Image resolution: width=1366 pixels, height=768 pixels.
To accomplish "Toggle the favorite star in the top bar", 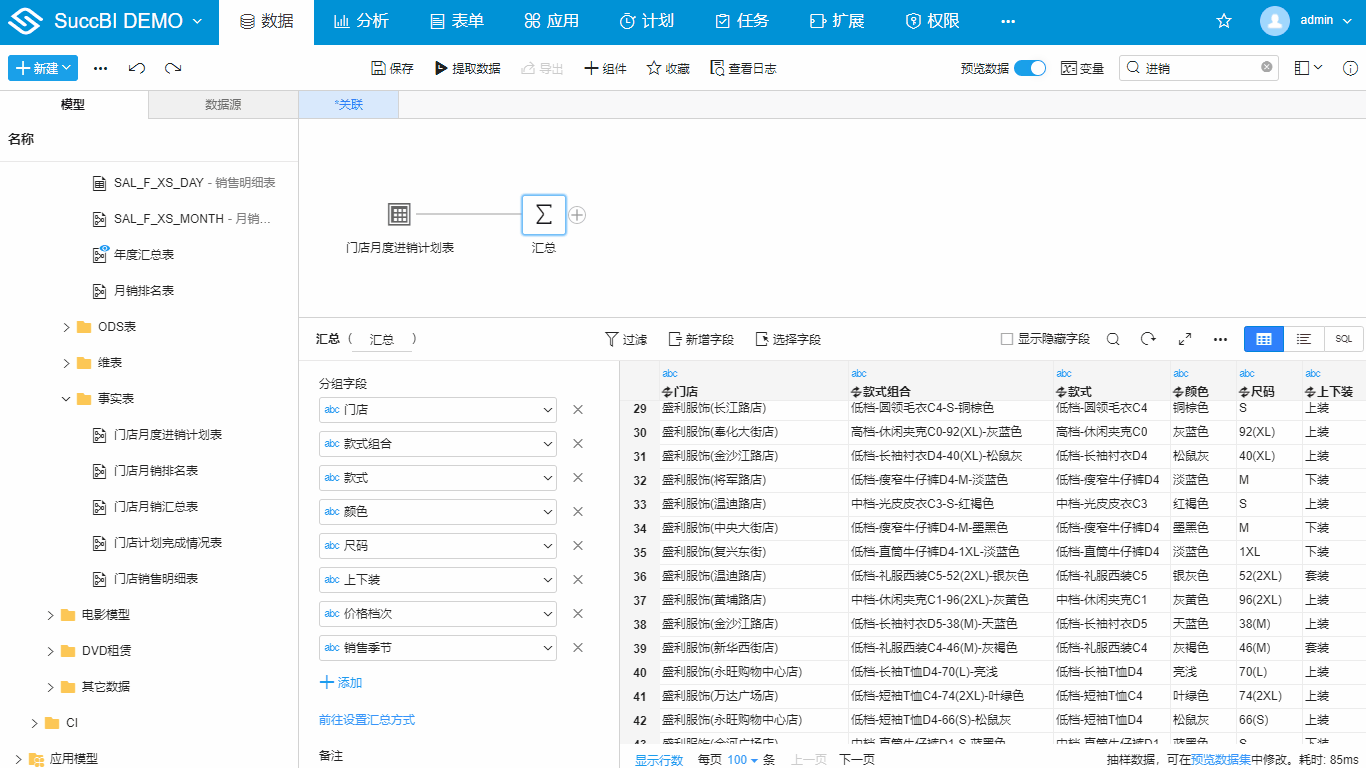I will [1224, 19].
